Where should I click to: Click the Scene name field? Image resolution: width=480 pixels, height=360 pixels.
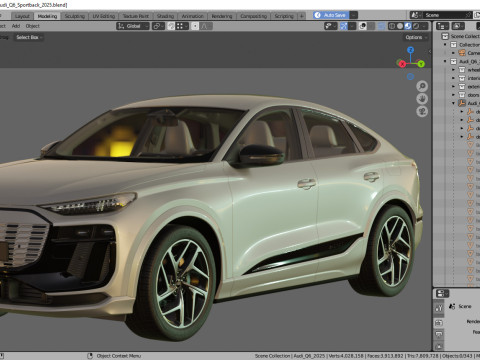(444, 15)
